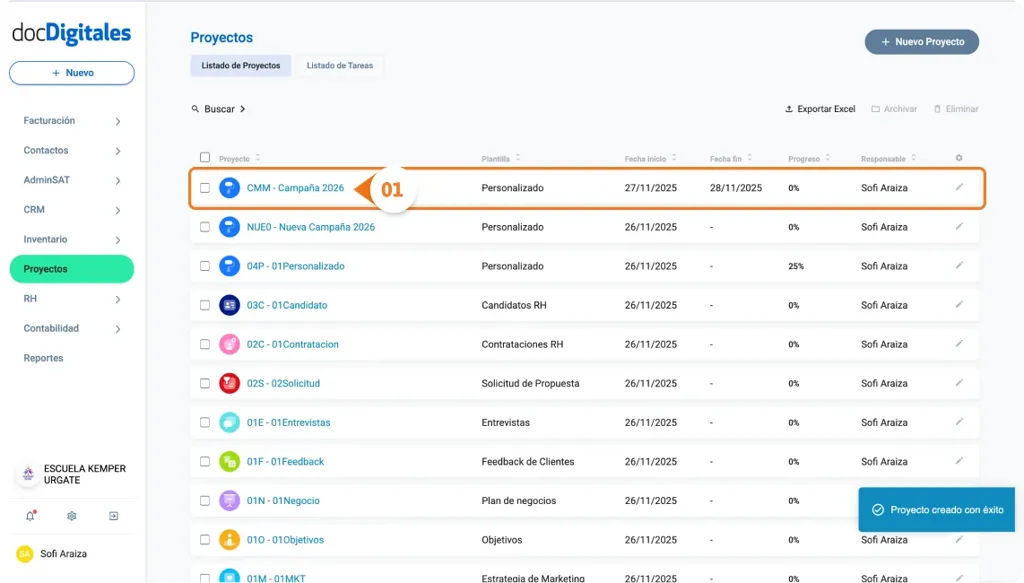
Task: Click the Sofi Araiza profile avatar
Action: pyautogui.click(x=24, y=553)
